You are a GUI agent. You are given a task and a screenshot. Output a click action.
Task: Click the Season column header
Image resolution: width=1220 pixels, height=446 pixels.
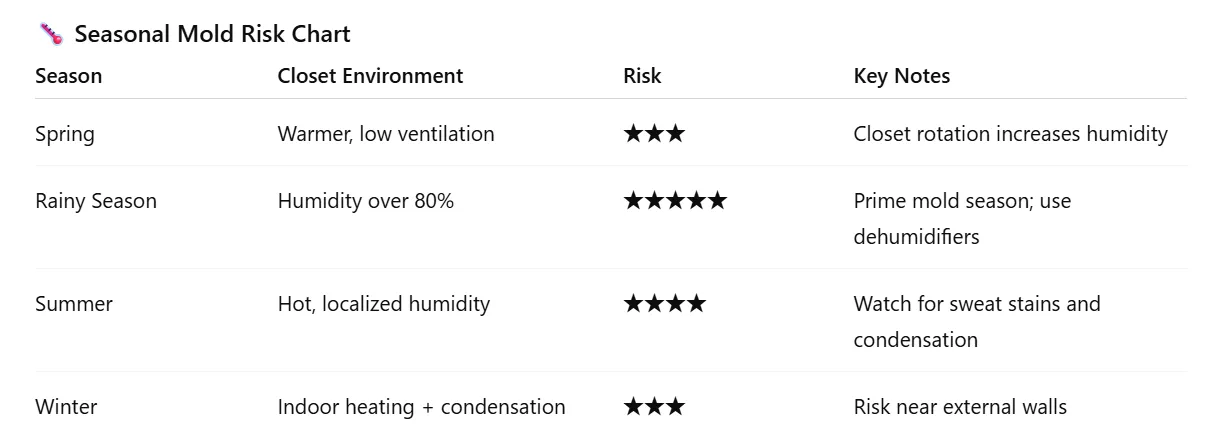[x=68, y=76]
